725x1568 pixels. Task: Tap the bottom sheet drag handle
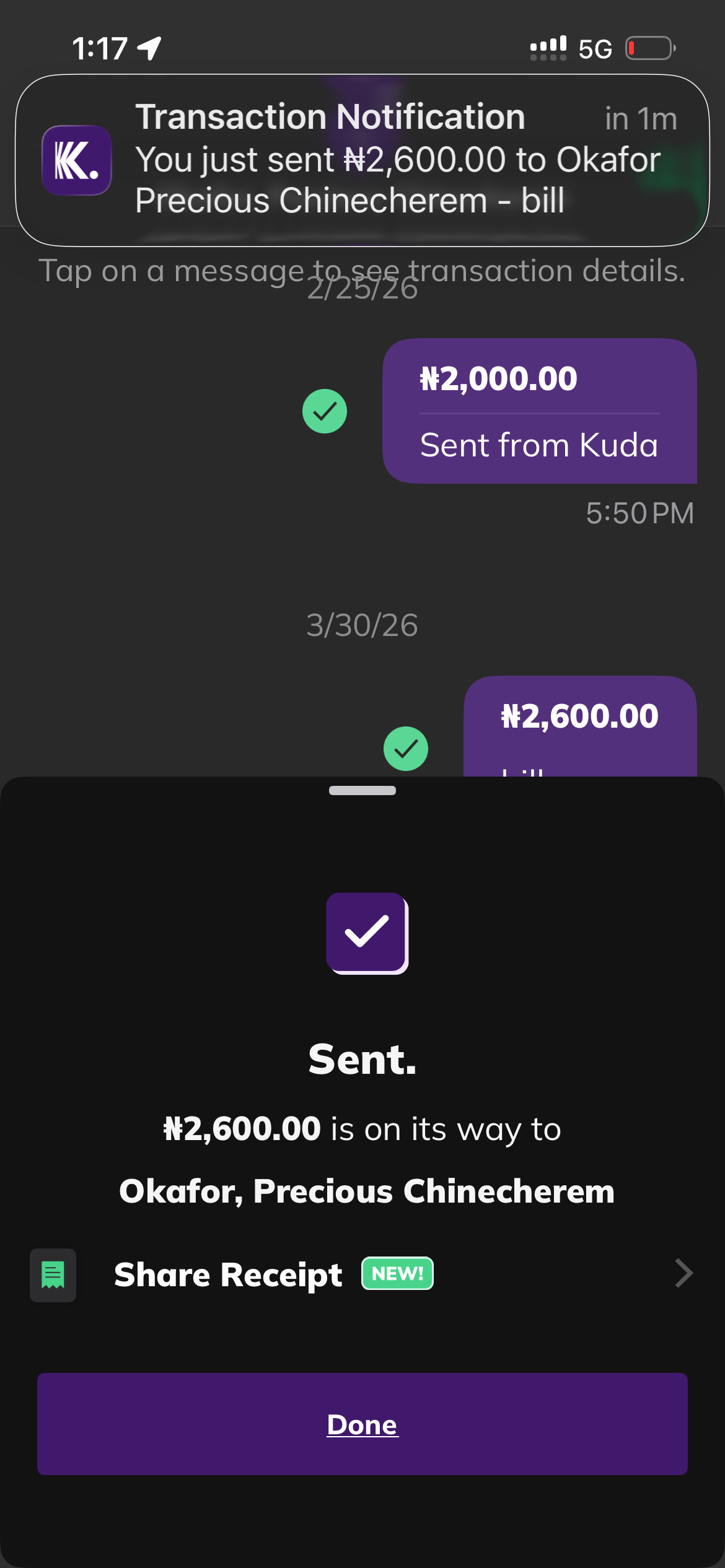coord(362,790)
